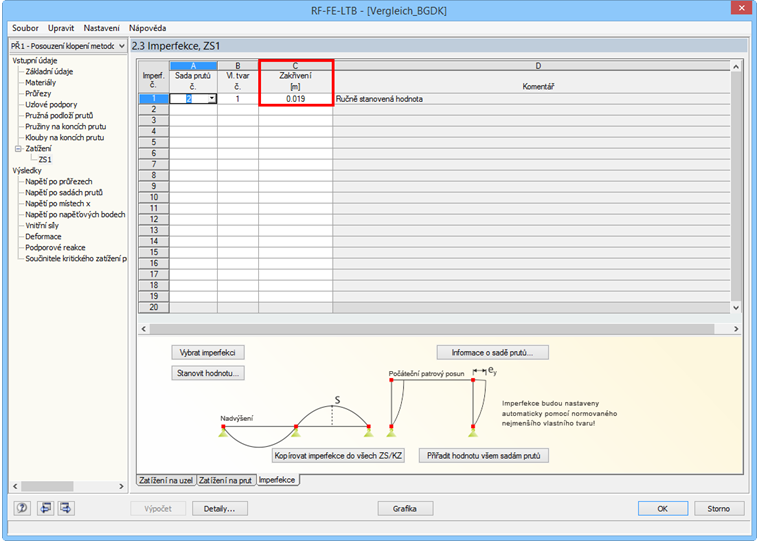Image resolution: width=760 pixels, height=541 pixels.
Task: Select Uzlové podpory tree item
Action: click(x=51, y=104)
